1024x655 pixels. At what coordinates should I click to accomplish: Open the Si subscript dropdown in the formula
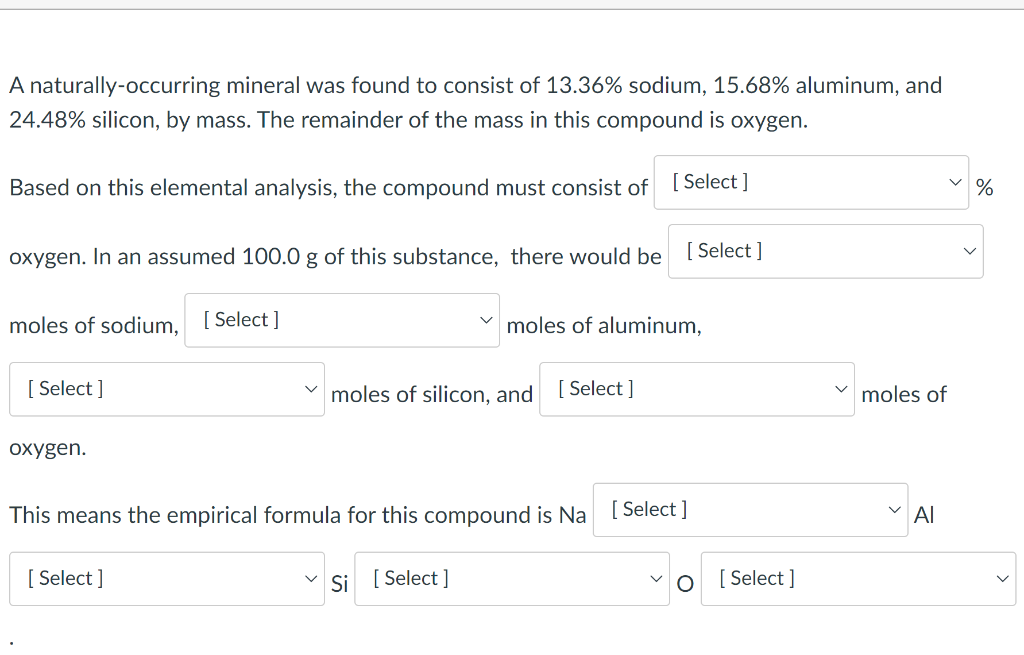pyautogui.click(x=511, y=578)
